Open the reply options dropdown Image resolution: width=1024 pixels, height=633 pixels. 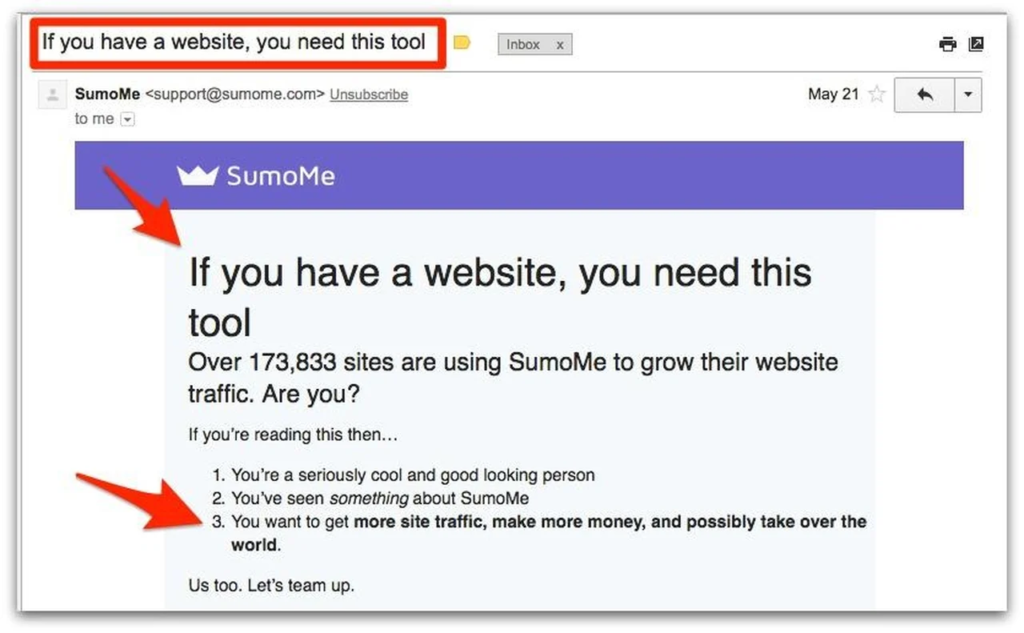coord(967,93)
